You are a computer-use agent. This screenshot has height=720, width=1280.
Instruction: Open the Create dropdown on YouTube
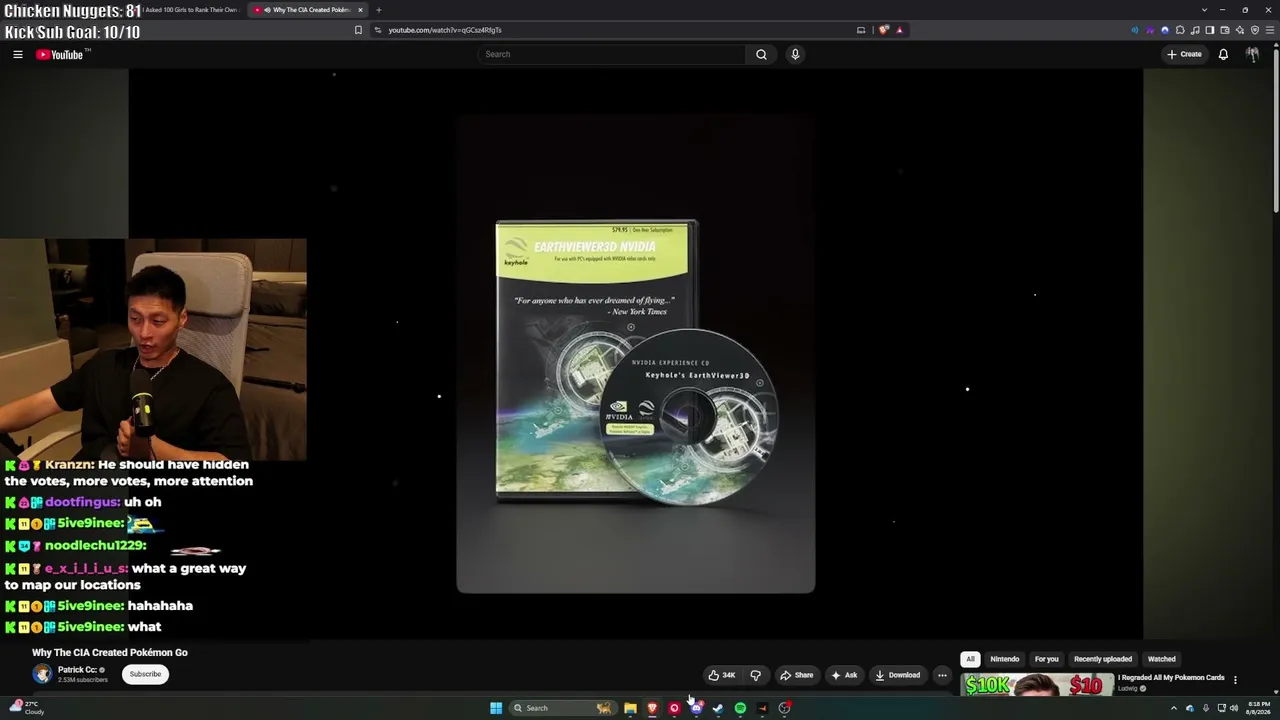click(x=1185, y=54)
